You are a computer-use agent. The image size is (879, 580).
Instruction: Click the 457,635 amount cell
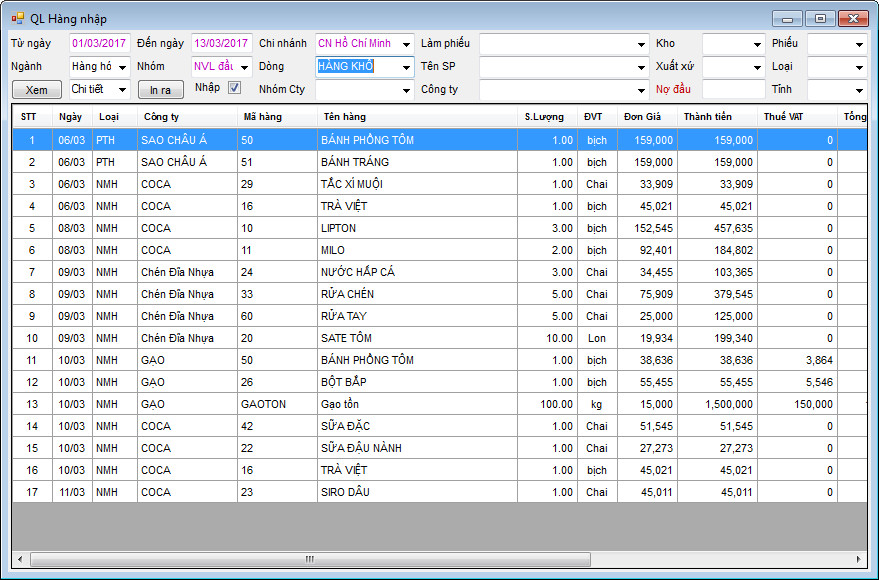(717, 228)
